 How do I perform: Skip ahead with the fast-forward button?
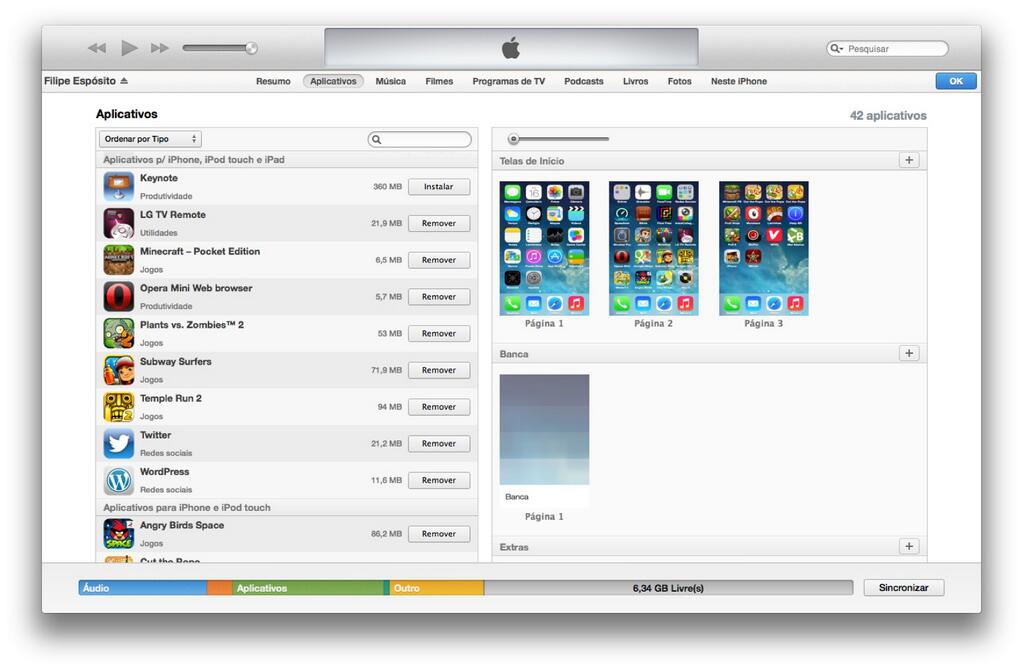pos(160,48)
